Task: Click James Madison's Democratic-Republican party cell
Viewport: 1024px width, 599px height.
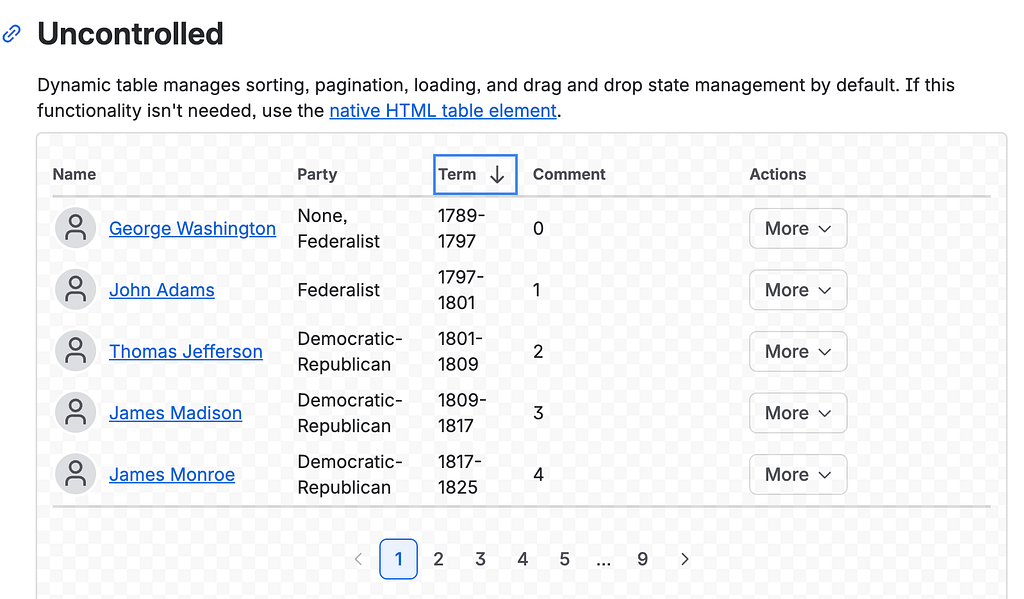Action: pyautogui.click(x=350, y=413)
